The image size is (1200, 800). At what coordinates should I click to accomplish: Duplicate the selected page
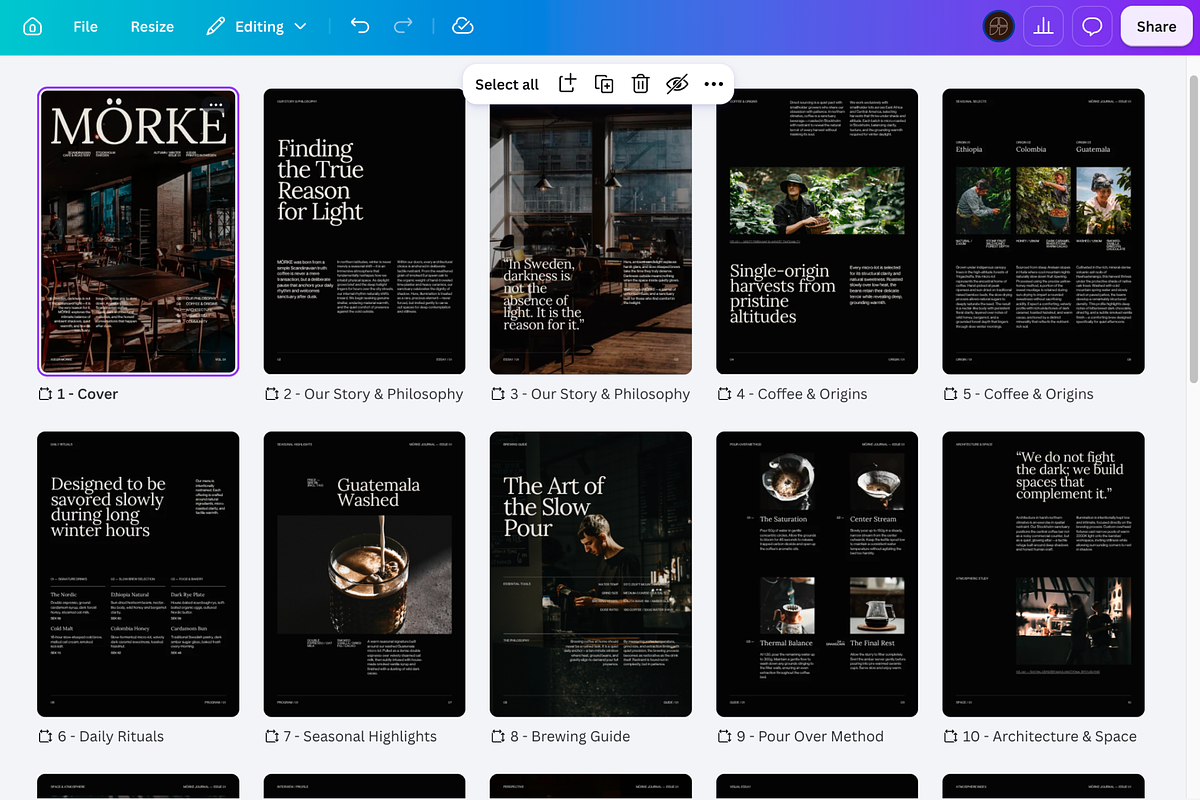604,84
